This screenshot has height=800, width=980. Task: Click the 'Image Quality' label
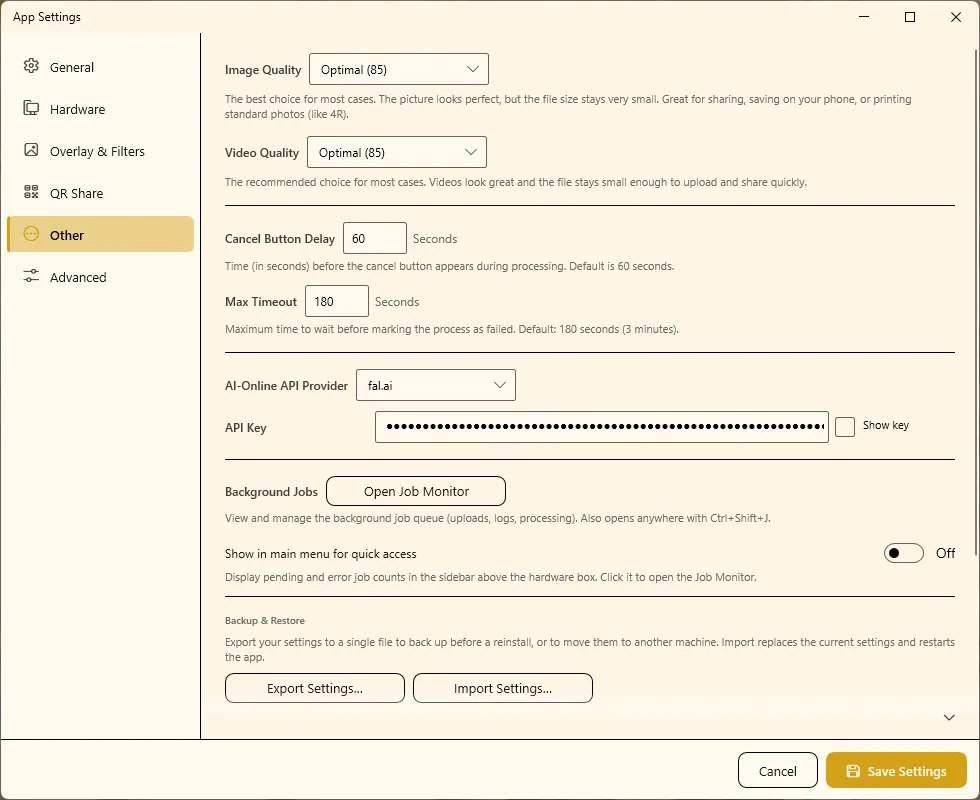pyautogui.click(x=263, y=70)
